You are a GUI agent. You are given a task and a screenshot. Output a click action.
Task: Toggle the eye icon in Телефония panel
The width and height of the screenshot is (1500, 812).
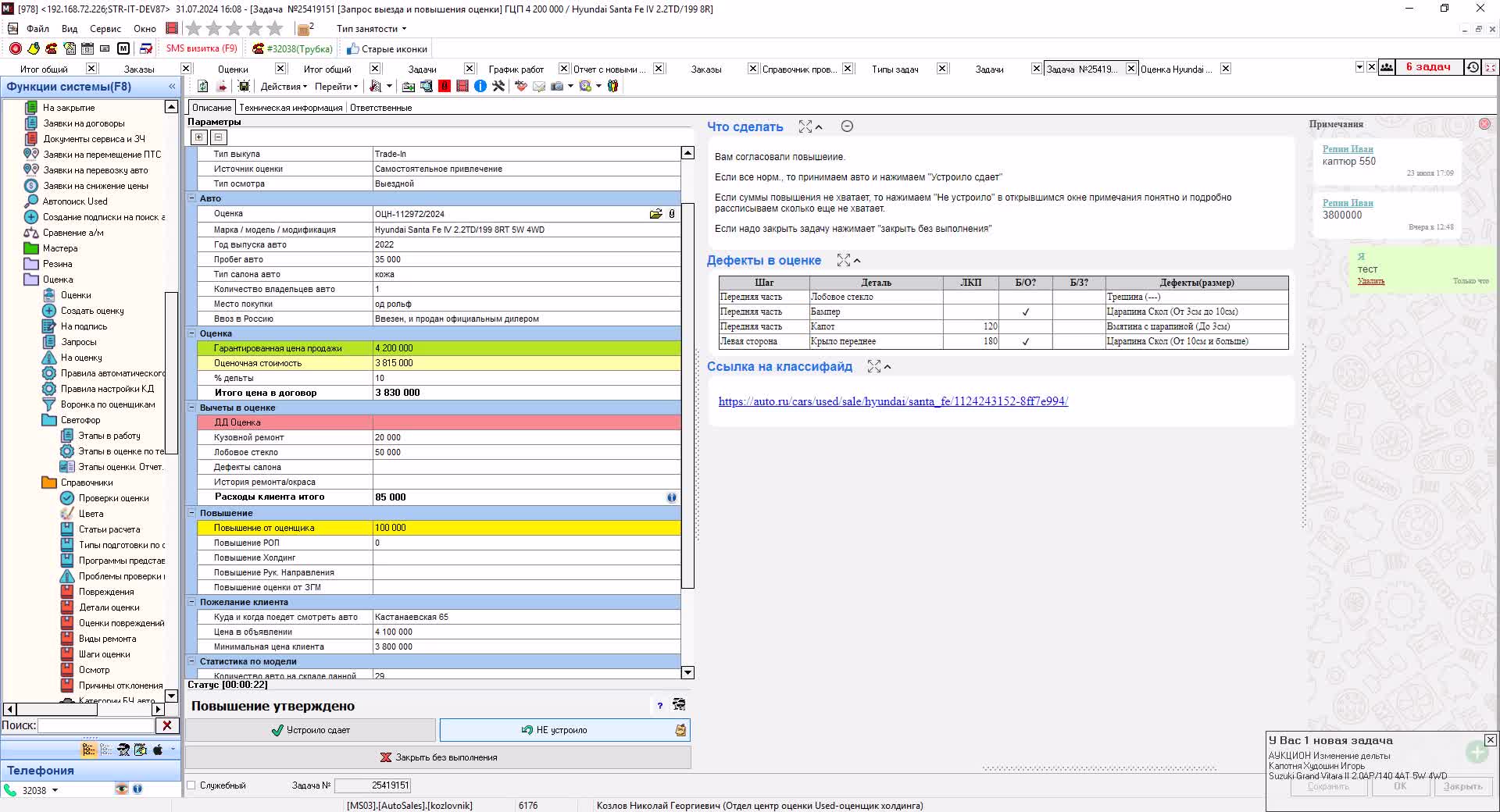tap(121, 789)
